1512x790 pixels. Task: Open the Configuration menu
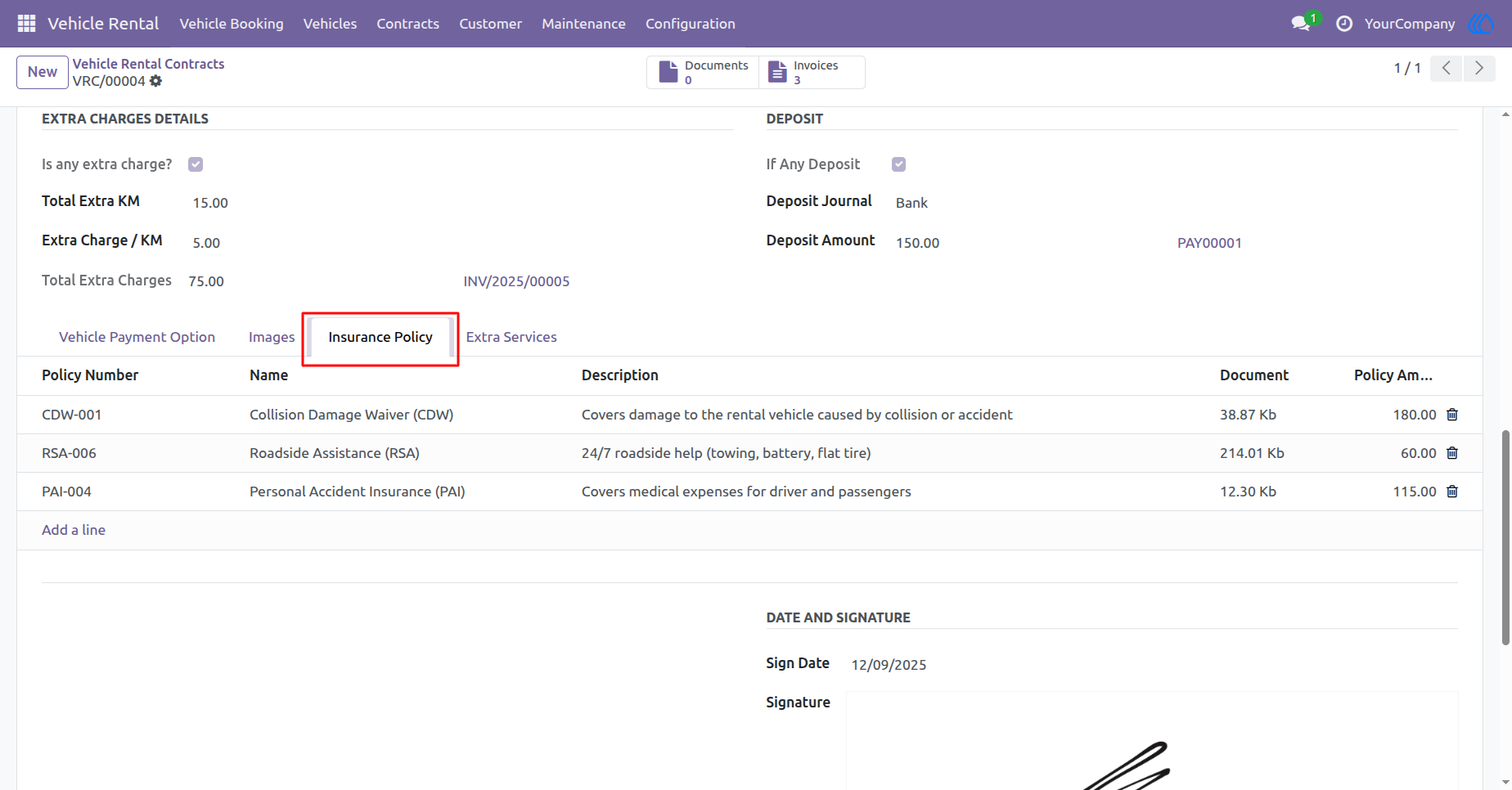pyautogui.click(x=691, y=24)
